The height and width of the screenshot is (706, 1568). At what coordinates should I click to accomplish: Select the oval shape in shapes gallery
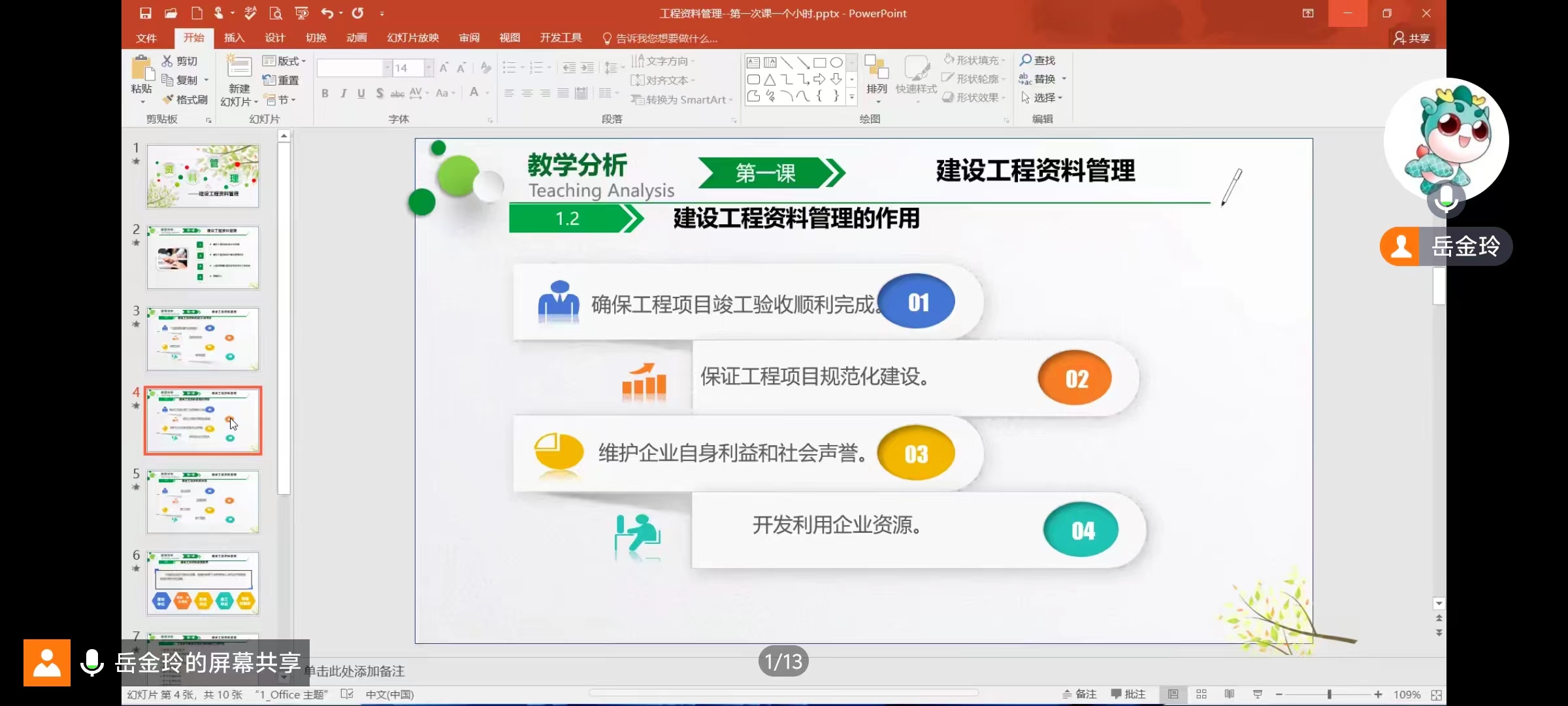tap(837, 62)
